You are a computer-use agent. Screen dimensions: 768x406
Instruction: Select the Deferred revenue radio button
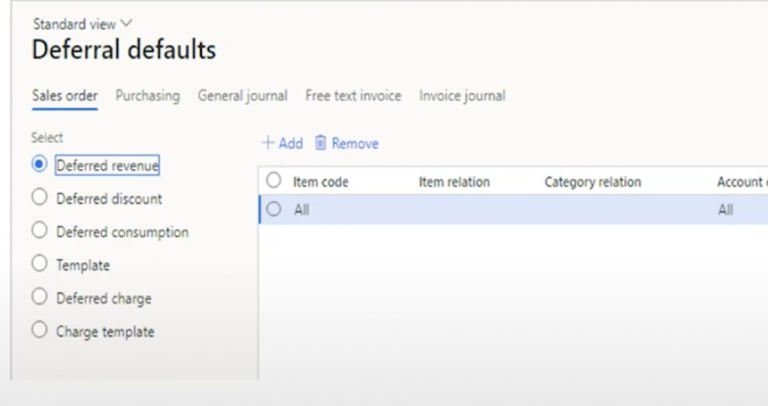39,164
